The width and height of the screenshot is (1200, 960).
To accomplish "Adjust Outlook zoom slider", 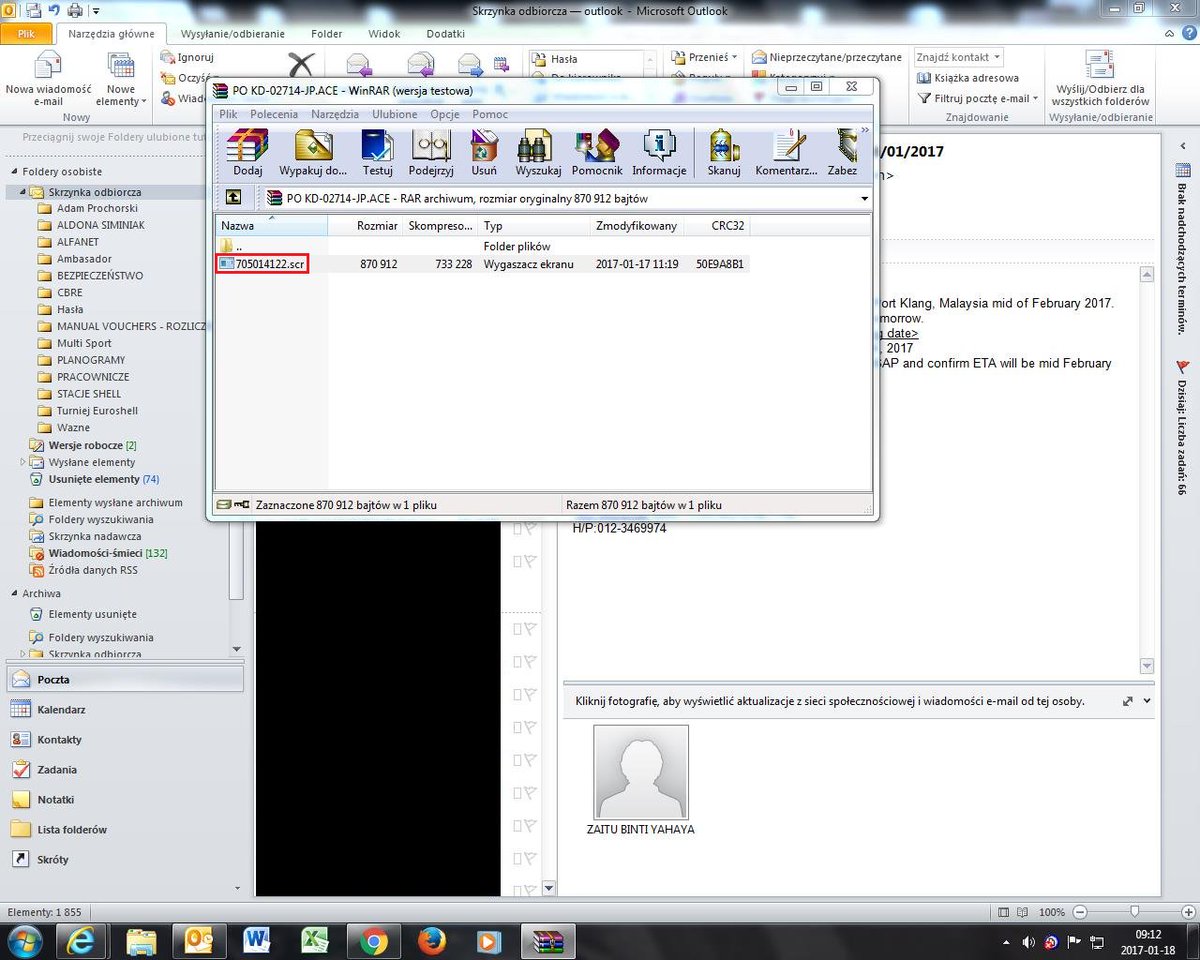I will [1134, 912].
